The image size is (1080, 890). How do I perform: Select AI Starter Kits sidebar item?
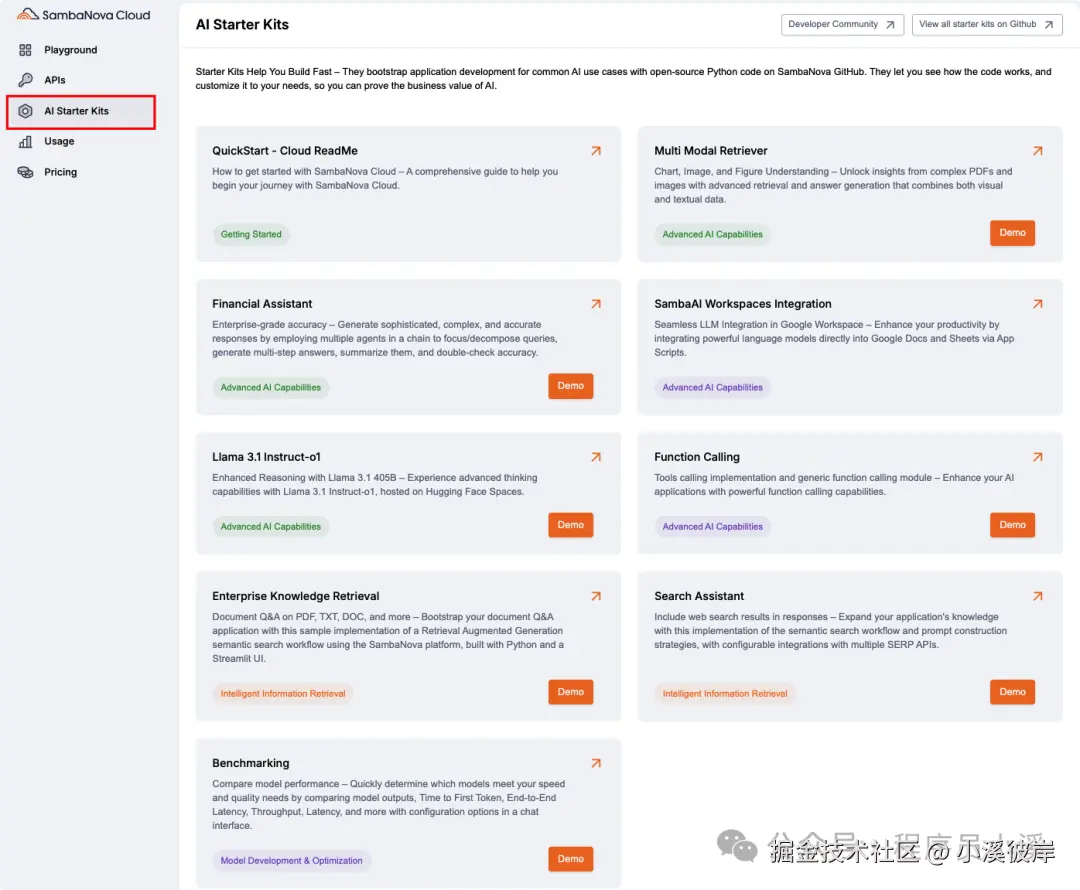pyautogui.click(x=81, y=112)
